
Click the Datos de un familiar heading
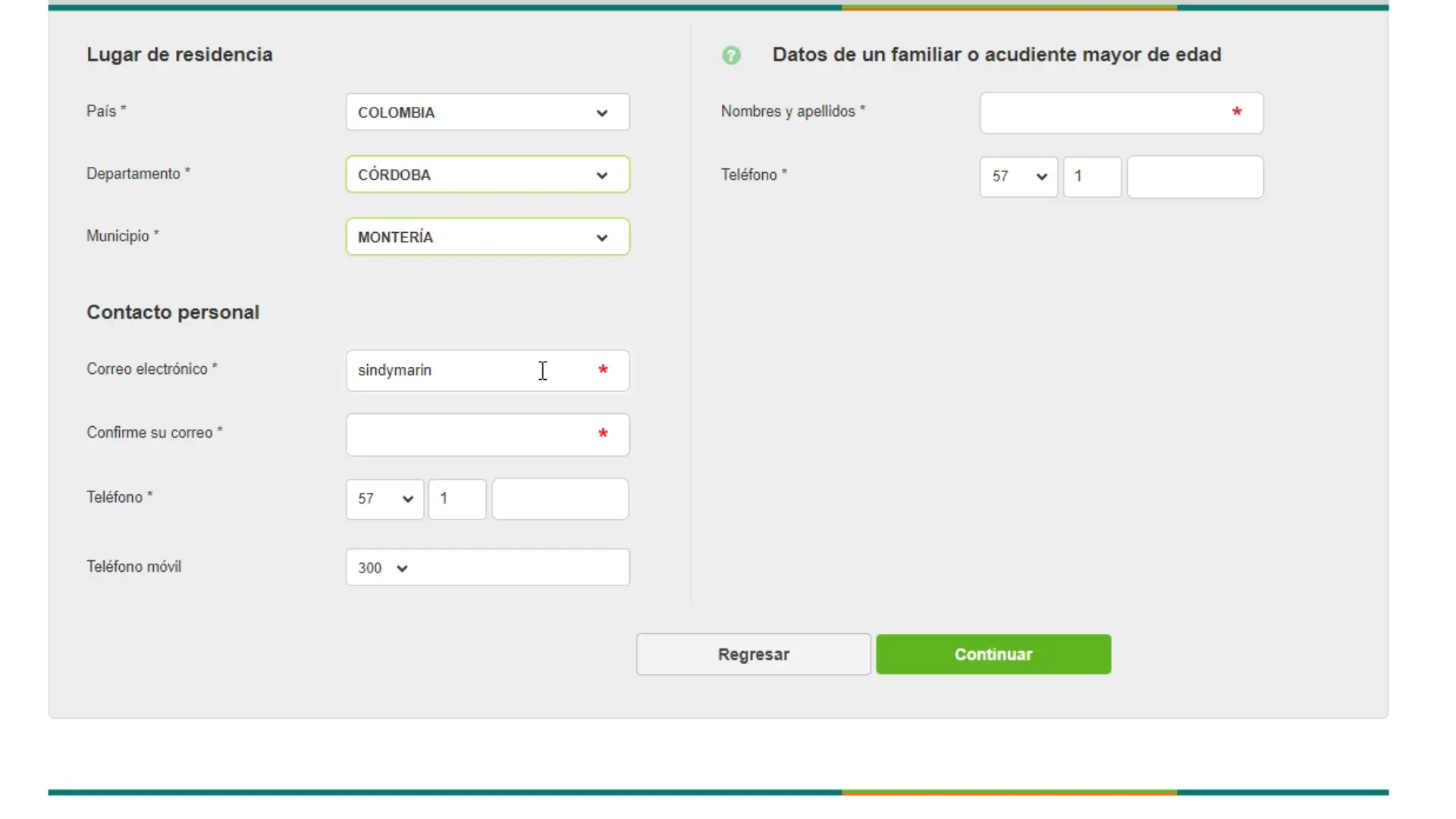pos(996,54)
